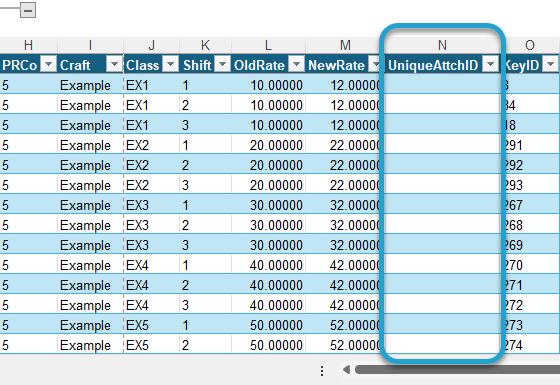Image resolution: width=560 pixels, height=385 pixels.
Task: Select NewRate 52.0000 in EX5 Shift 2 row
Action: click(x=345, y=345)
